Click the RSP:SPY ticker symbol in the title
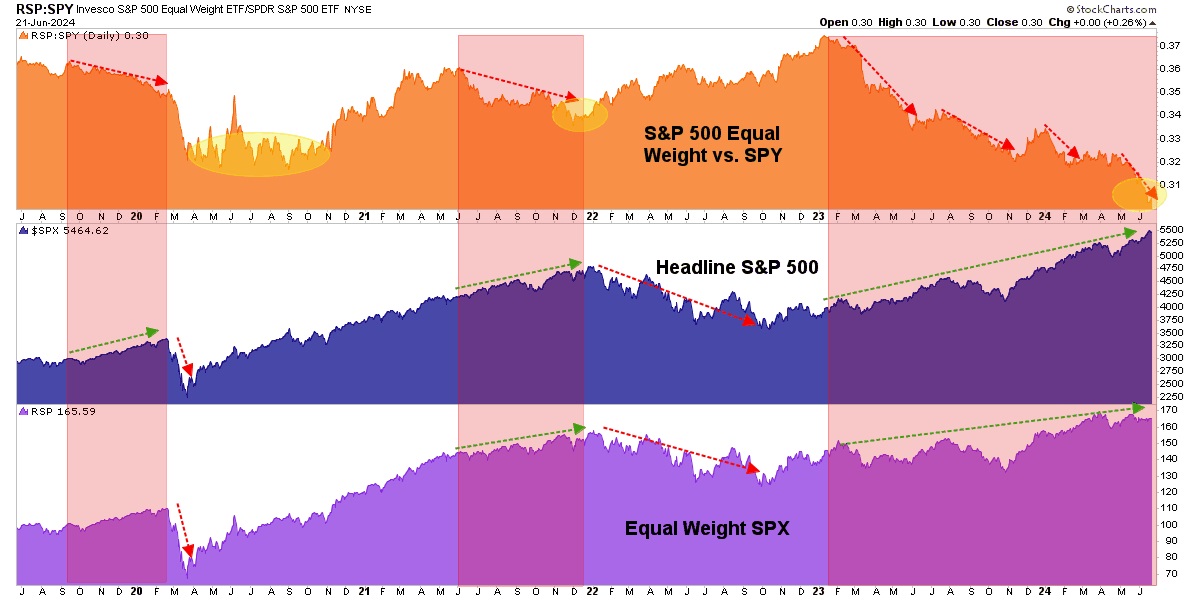 (36, 9)
